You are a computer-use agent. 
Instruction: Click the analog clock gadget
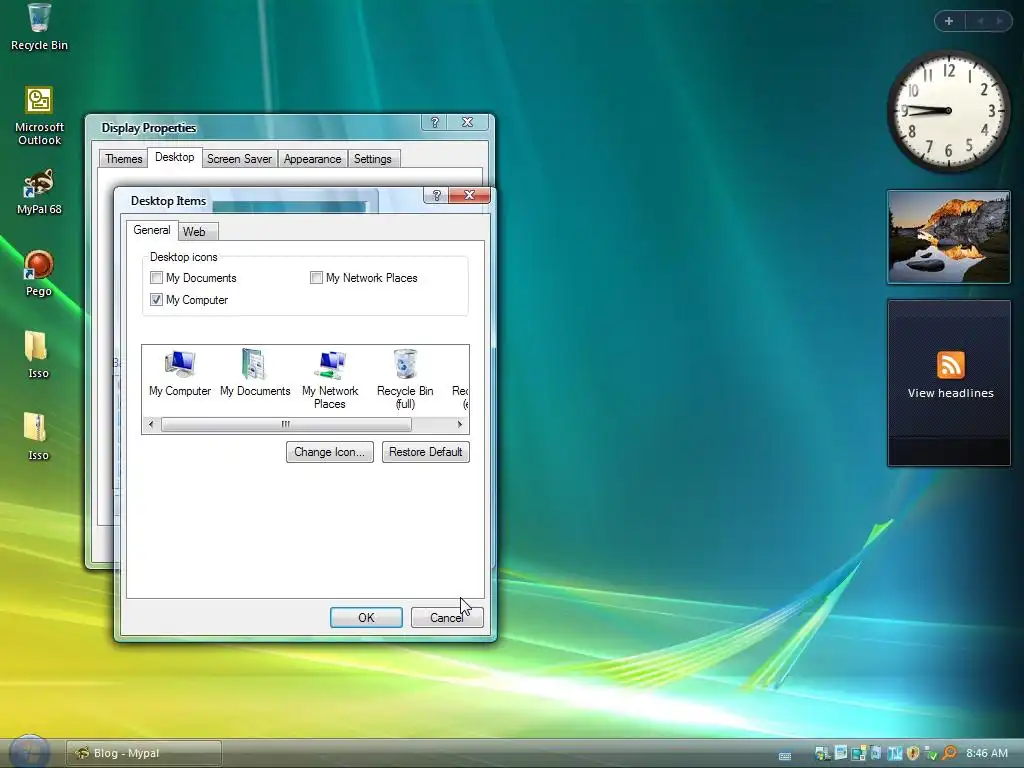(948, 111)
